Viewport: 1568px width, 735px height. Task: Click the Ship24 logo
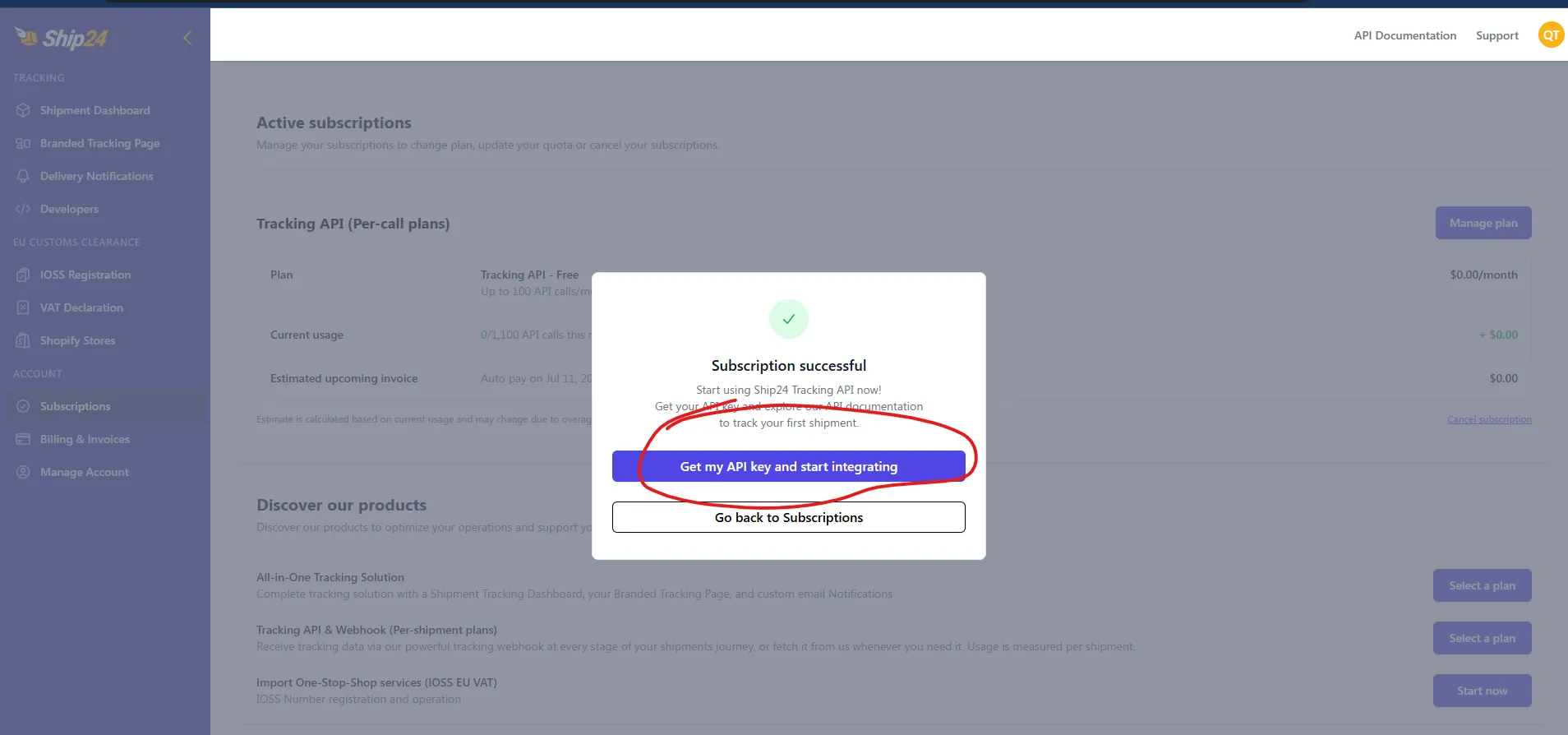coord(62,38)
